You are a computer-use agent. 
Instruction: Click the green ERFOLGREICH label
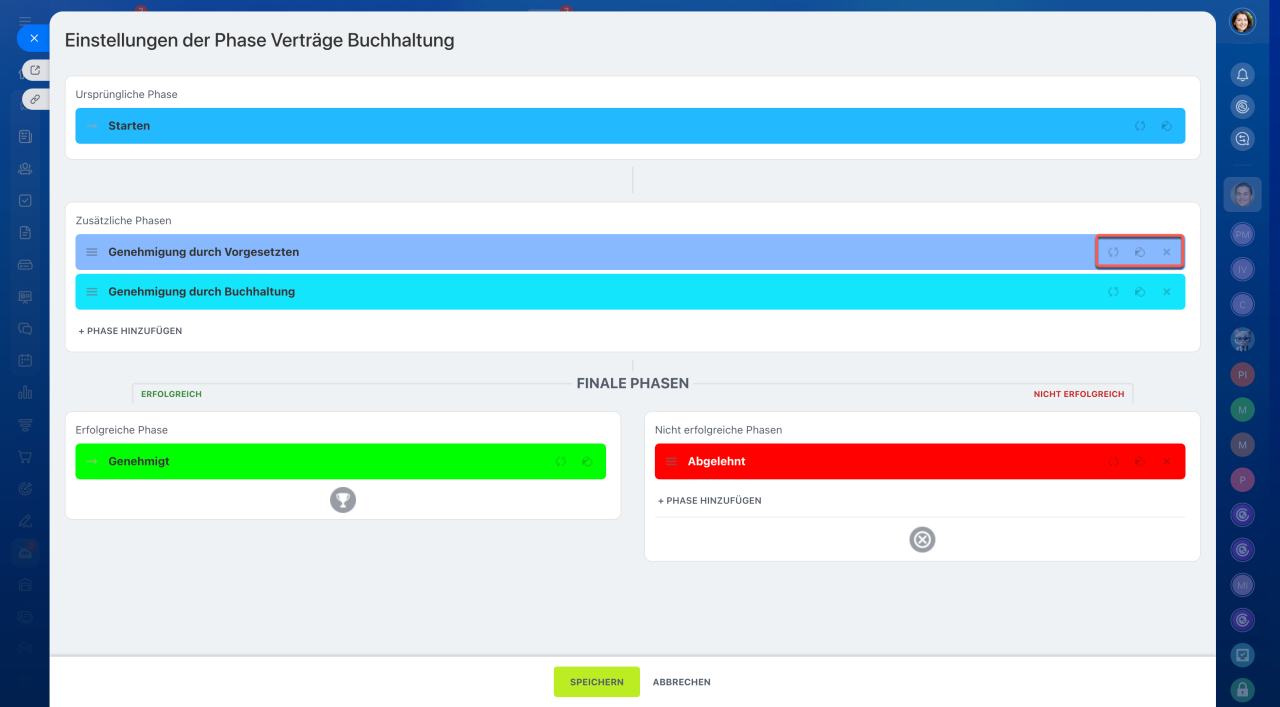point(171,394)
